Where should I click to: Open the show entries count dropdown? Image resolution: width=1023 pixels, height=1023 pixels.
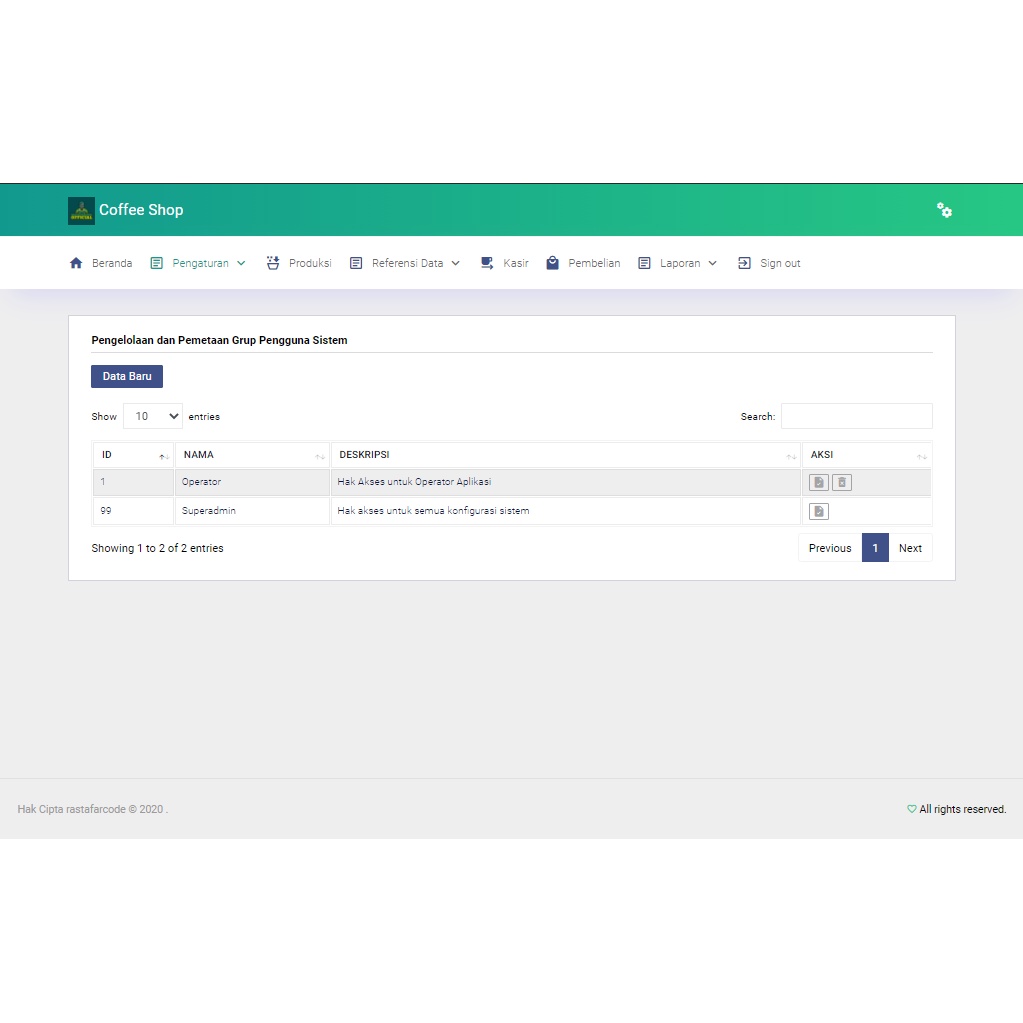click(153, 416)
